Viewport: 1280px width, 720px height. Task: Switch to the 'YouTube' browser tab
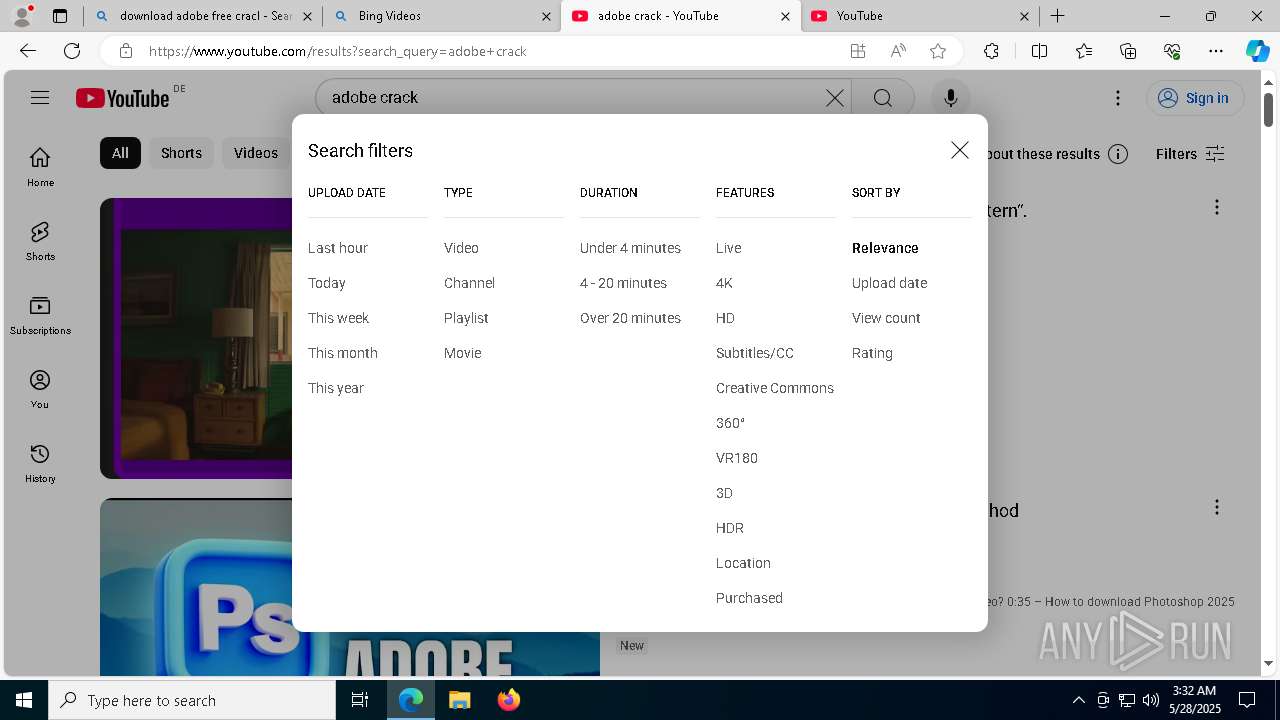[x=920, y=16]
